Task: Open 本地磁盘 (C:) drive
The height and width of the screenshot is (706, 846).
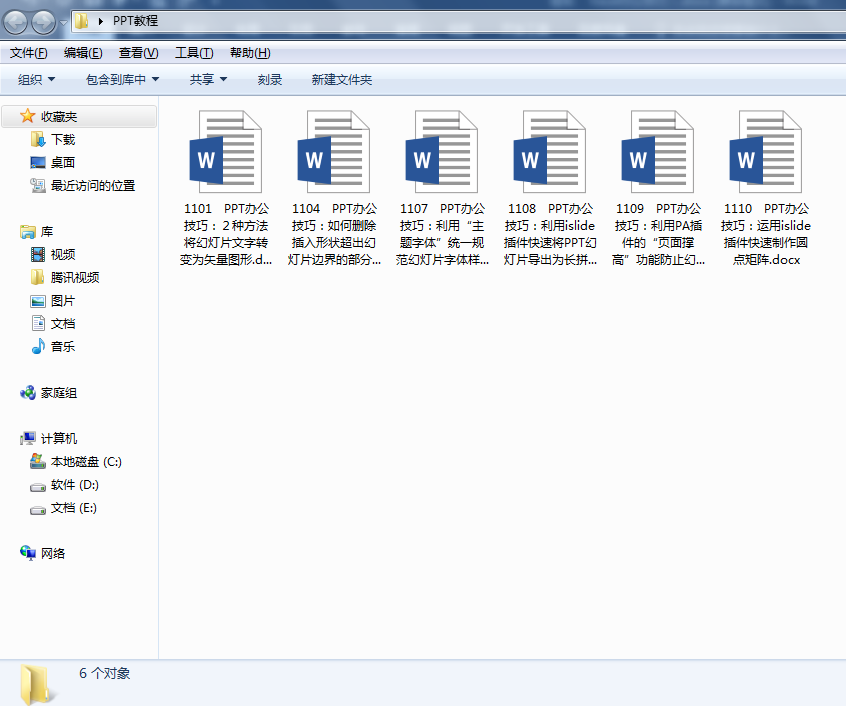Action: (x=86, y=462)
